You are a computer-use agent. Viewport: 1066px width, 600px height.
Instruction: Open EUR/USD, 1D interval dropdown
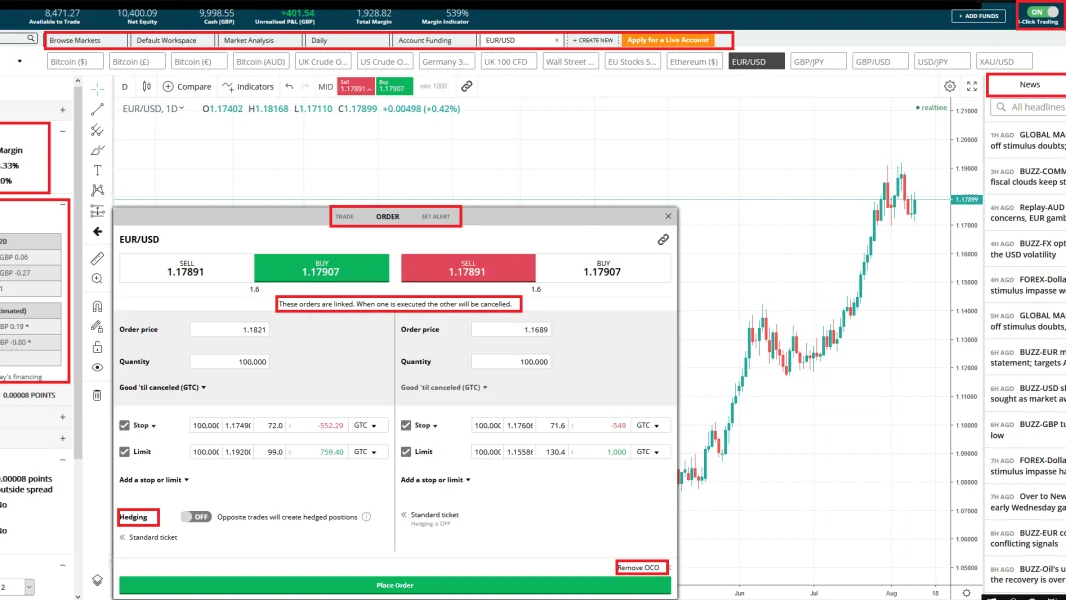[154, 109]
